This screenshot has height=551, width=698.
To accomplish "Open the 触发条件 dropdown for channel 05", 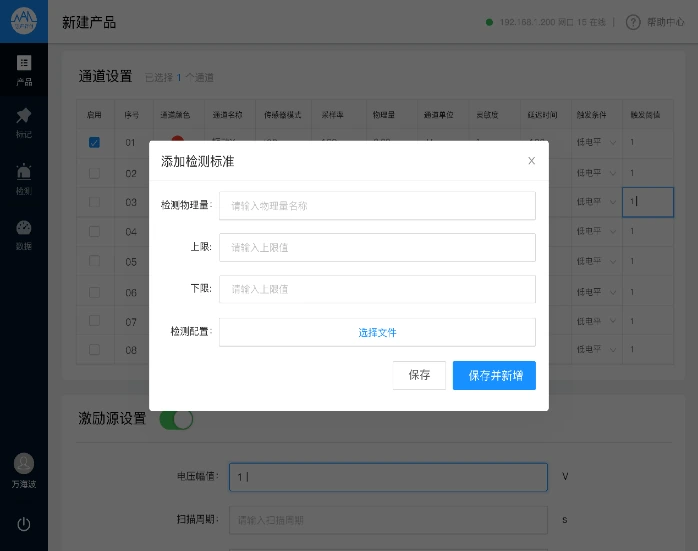I will pos(597,261).
